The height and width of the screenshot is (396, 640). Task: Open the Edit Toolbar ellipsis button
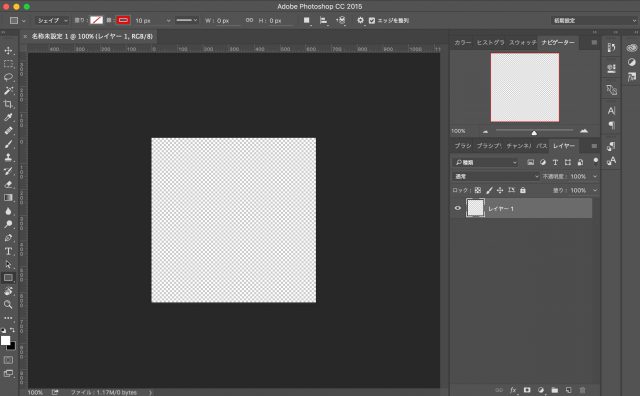[x=8, y=318]
